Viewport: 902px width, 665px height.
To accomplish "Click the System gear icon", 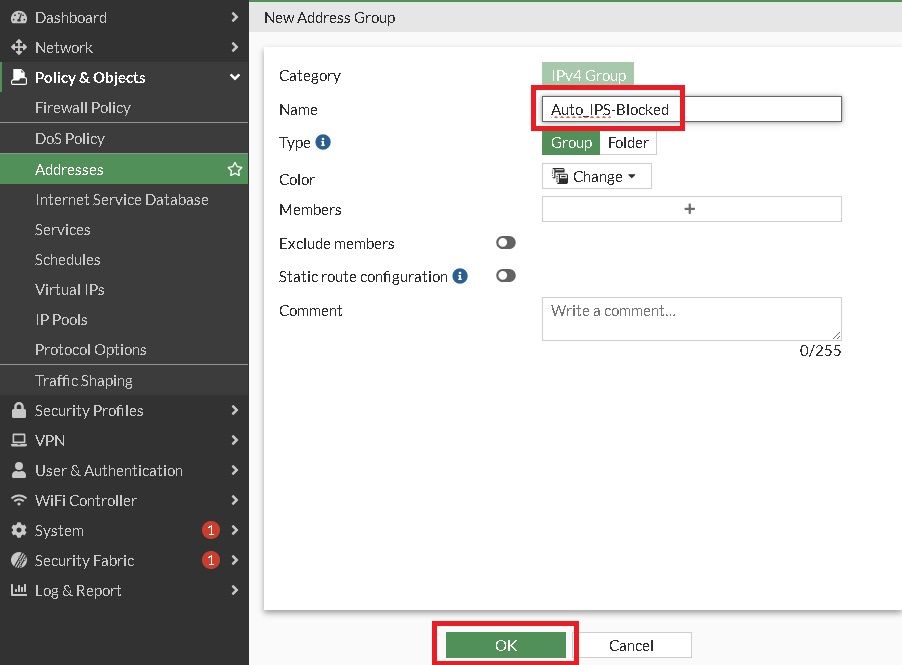I will (x=18, y=530).
